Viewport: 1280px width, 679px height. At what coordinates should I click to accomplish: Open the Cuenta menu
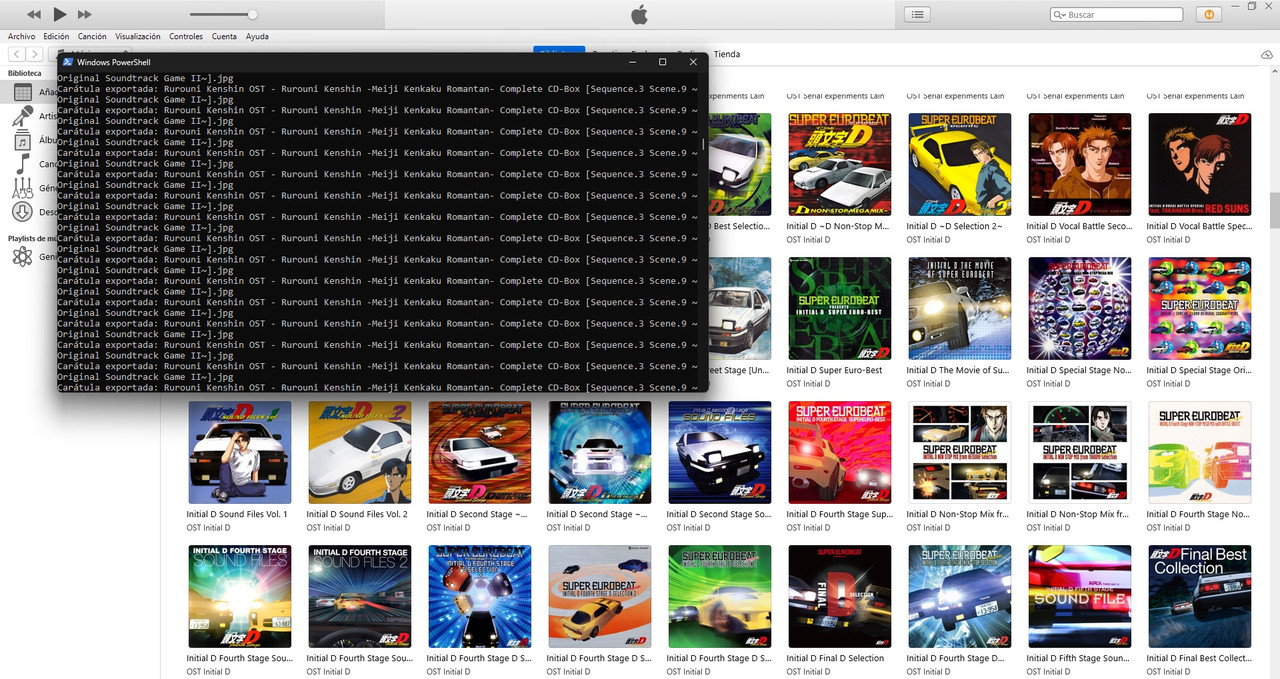[224, 36]
